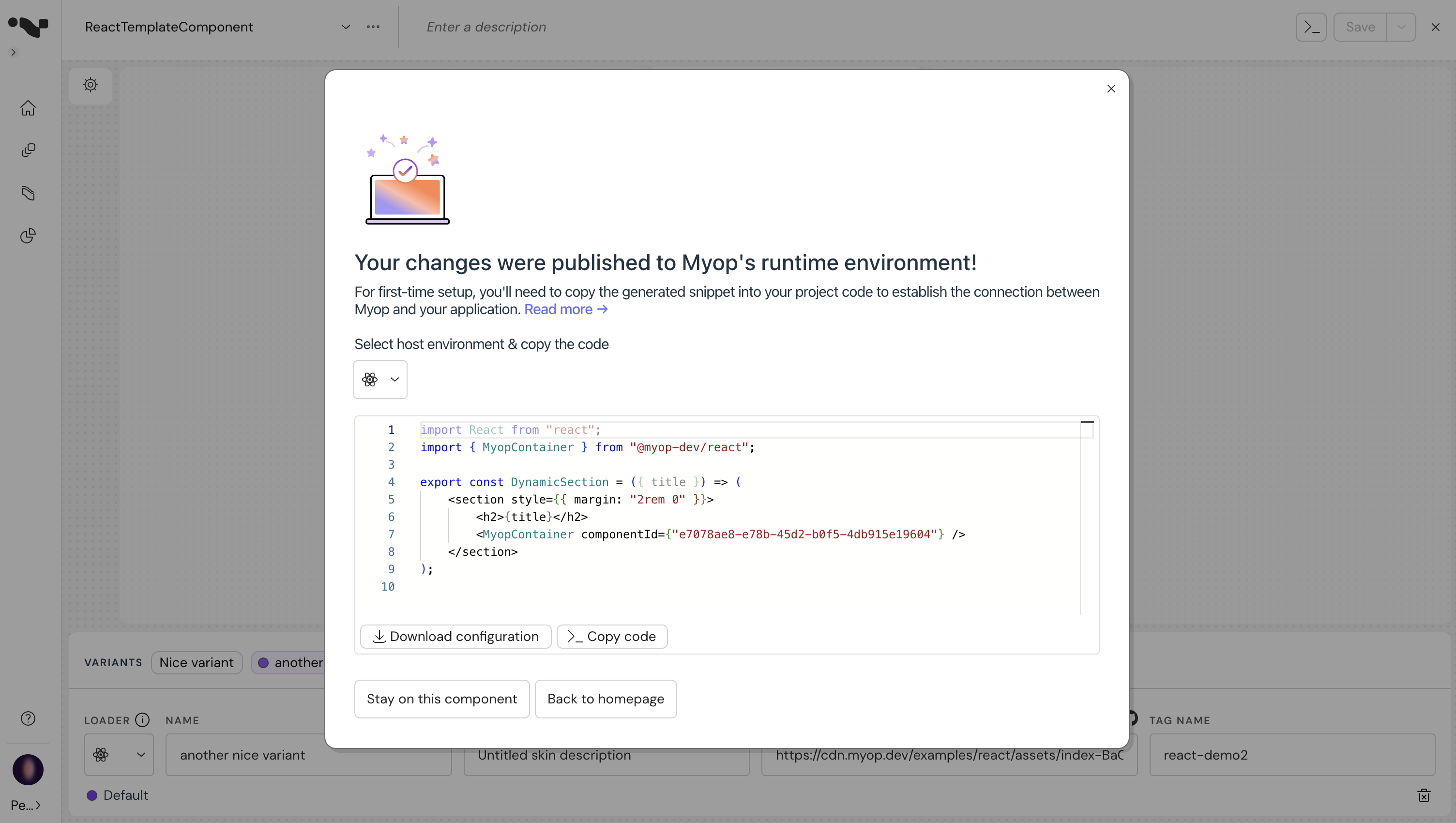Edit the variant name 'another nice variant'

309,755
